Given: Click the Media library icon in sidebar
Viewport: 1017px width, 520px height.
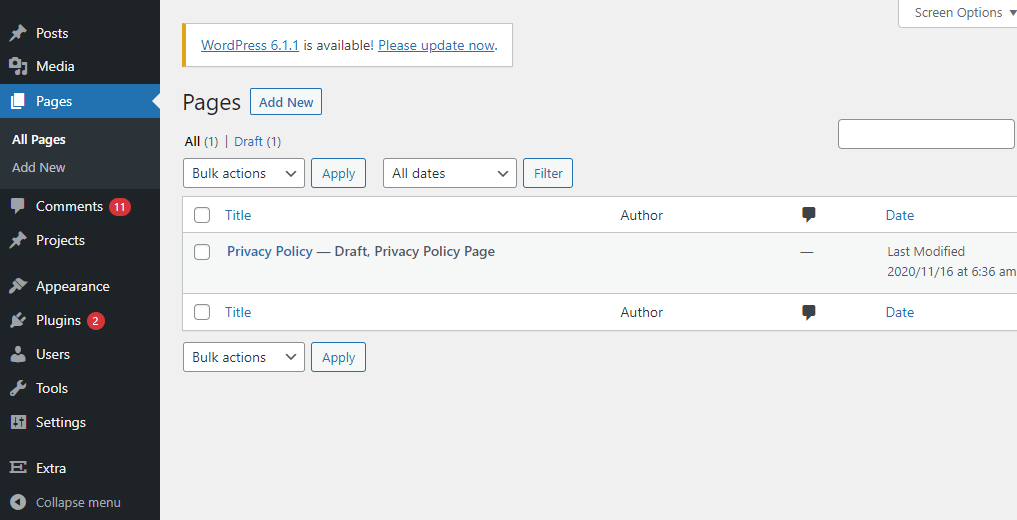Looking at the screenshot, I should point(18,66).
